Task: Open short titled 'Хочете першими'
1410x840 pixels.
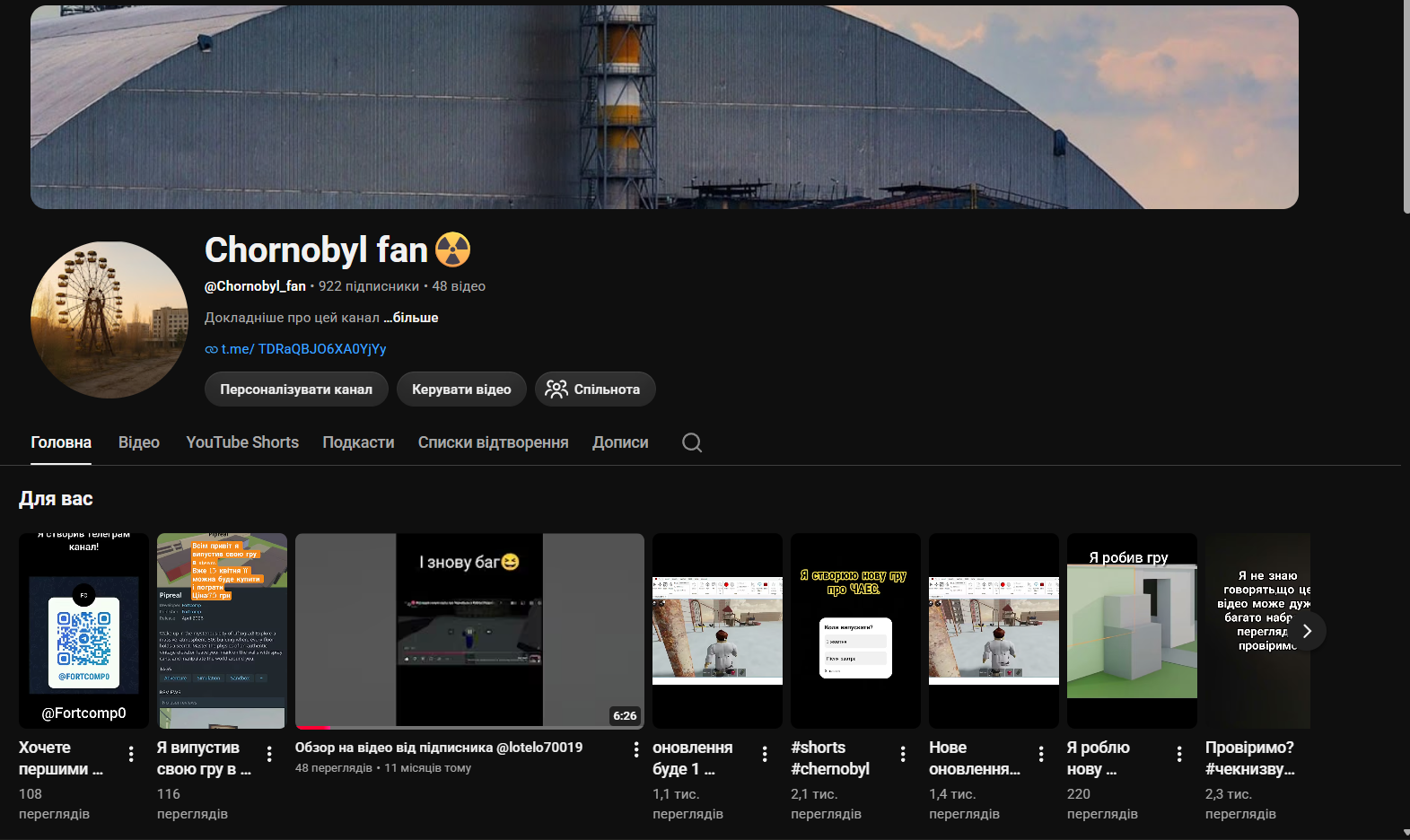Action: [x=61, y=758]
